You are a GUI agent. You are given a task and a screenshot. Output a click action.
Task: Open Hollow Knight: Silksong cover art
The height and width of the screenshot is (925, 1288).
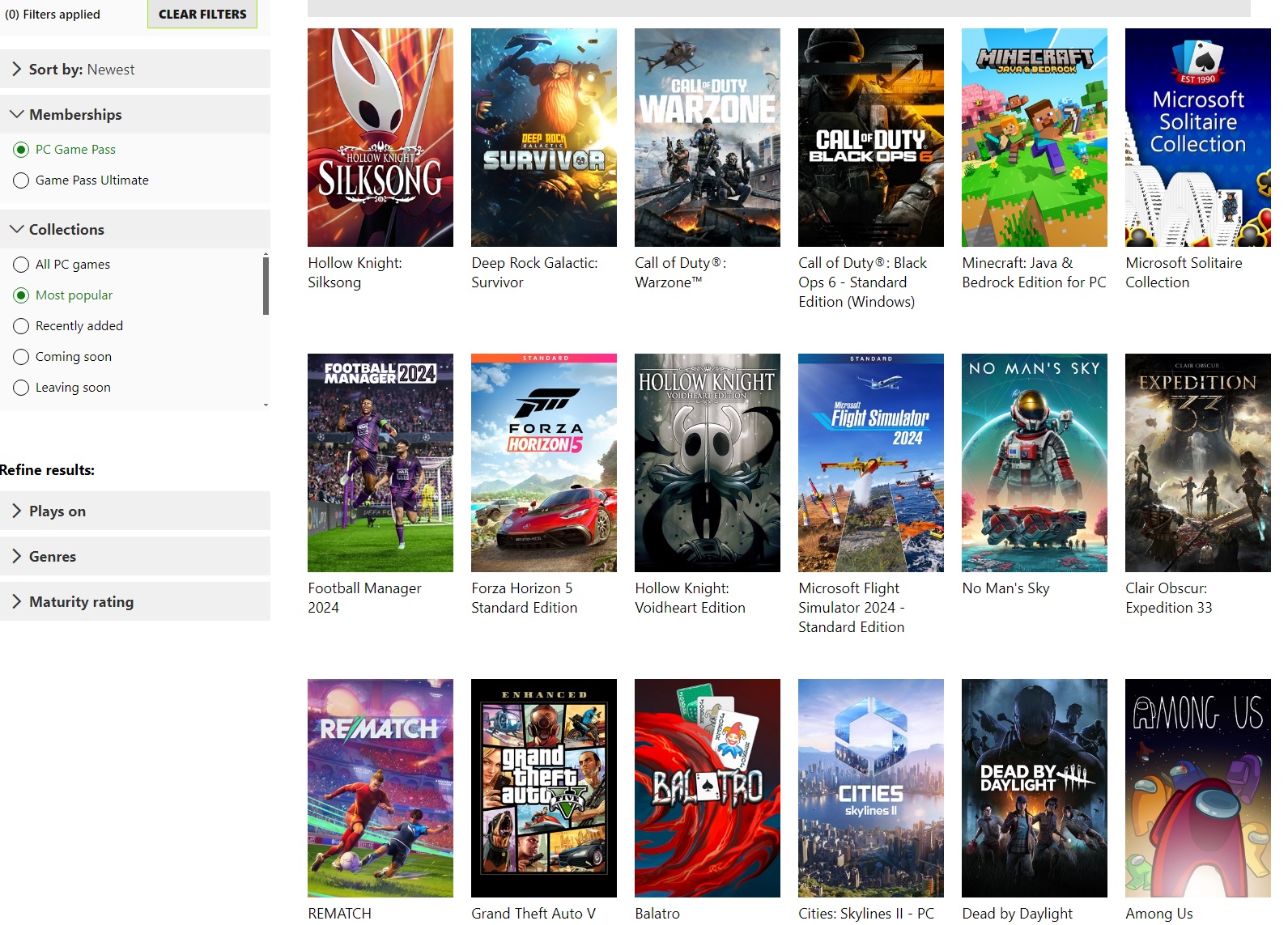click(x=380, y=138)
